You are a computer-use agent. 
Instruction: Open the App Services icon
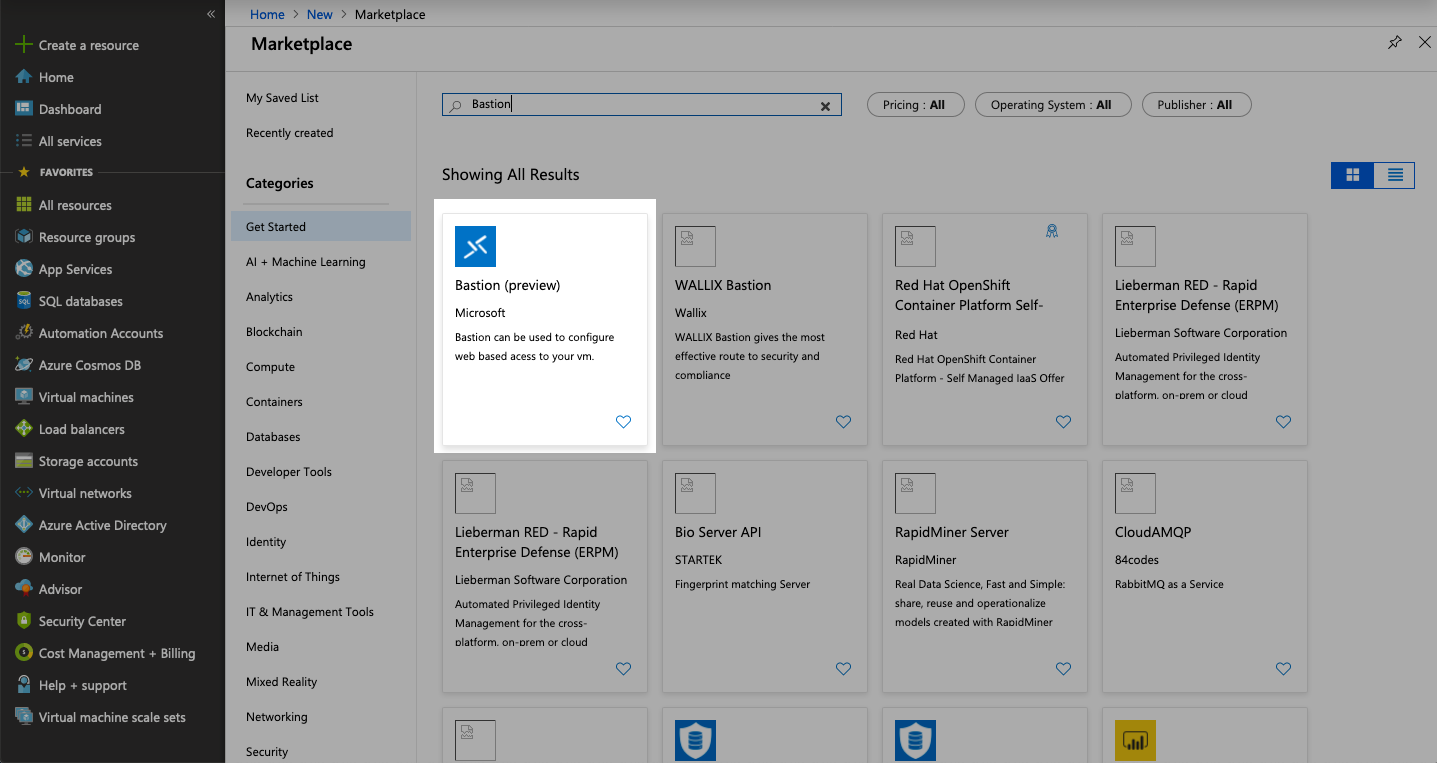(x=24, y=269)
